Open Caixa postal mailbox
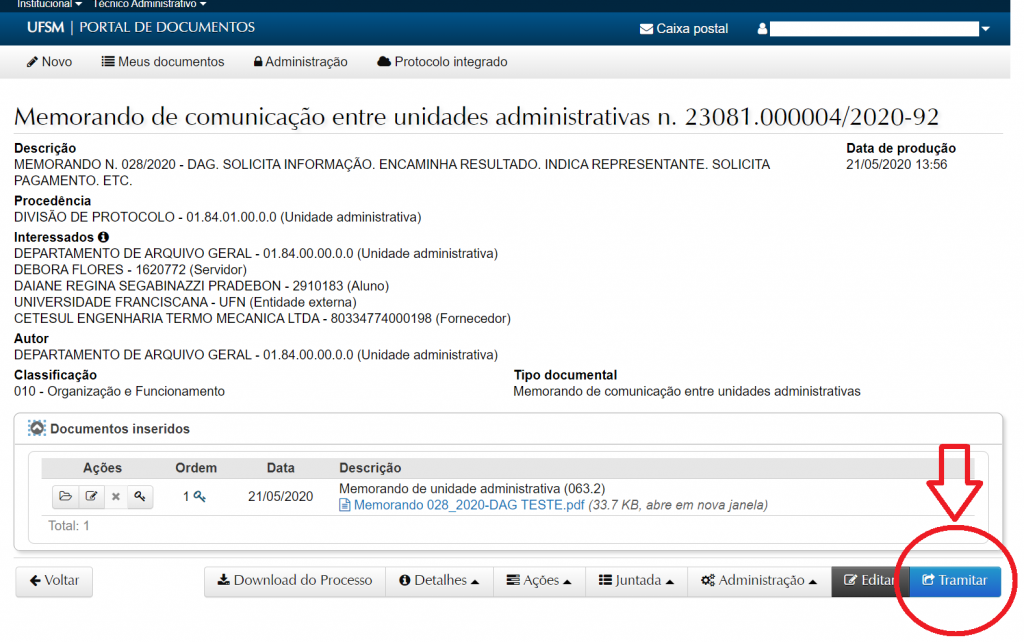 pos(684,29)
